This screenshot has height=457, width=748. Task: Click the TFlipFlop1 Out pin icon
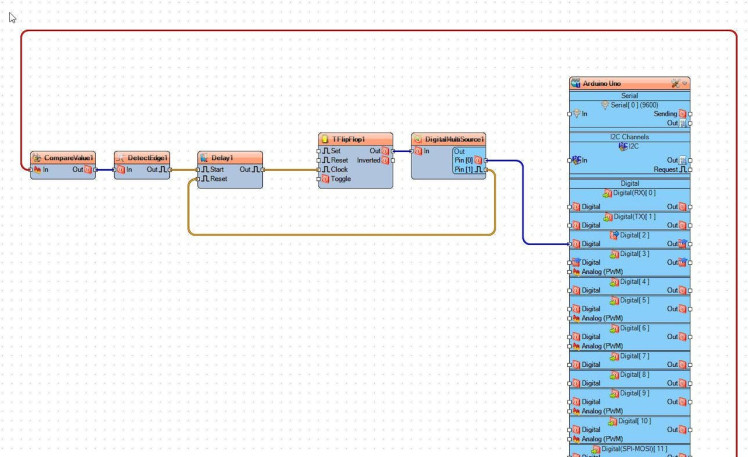click(385, 151)
